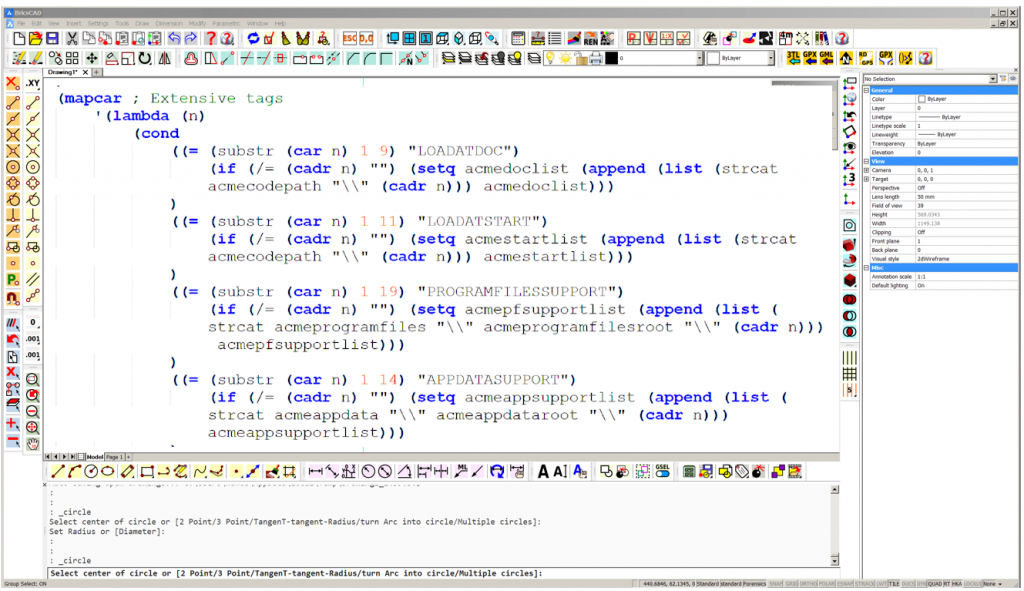Image resolution: width=1024 pixels, height=591 pixels.
Task: Add a new drawing tab with plus
Action: (x=97, y=72)
